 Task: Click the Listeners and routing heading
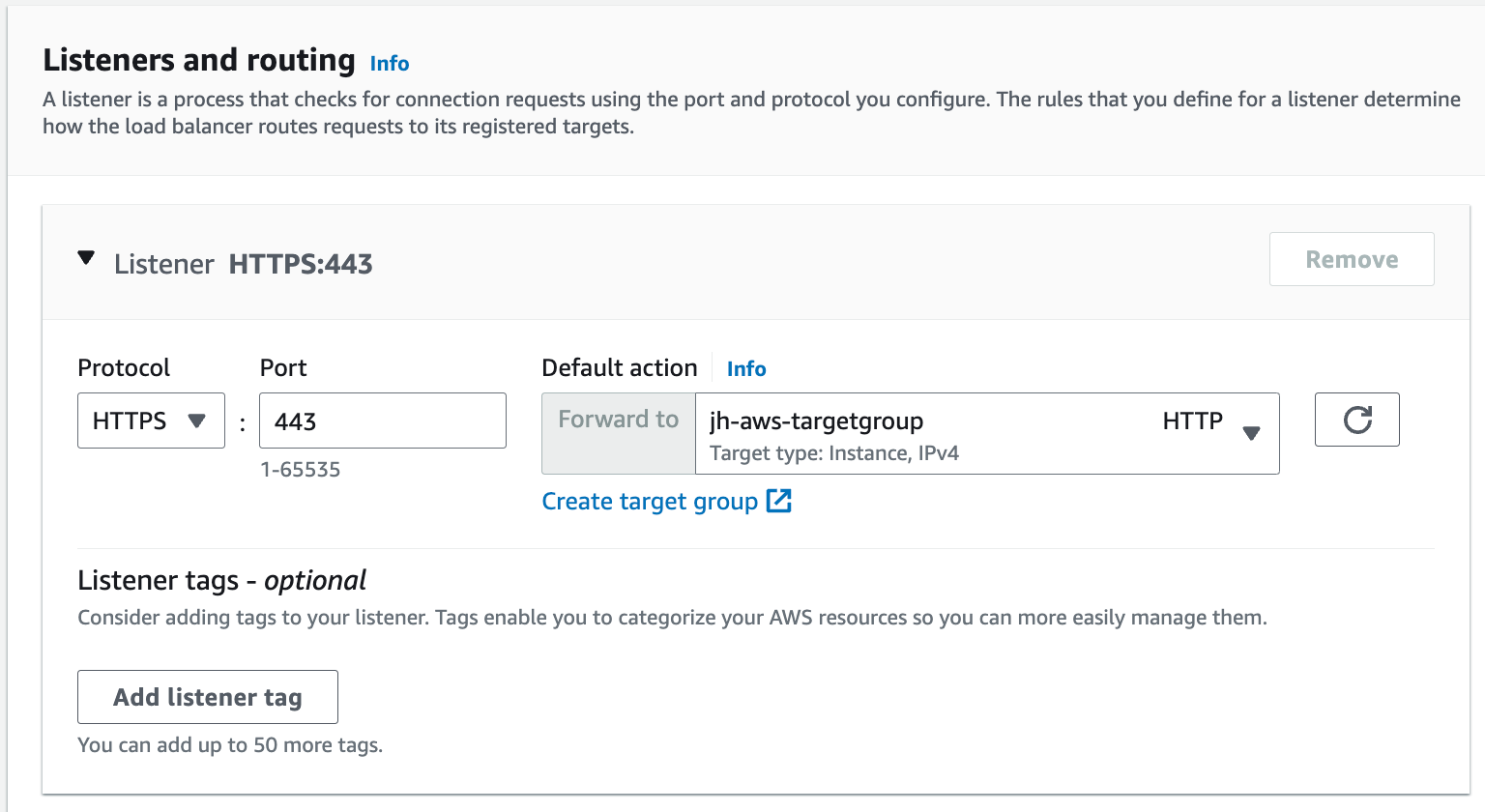[199, 60]
